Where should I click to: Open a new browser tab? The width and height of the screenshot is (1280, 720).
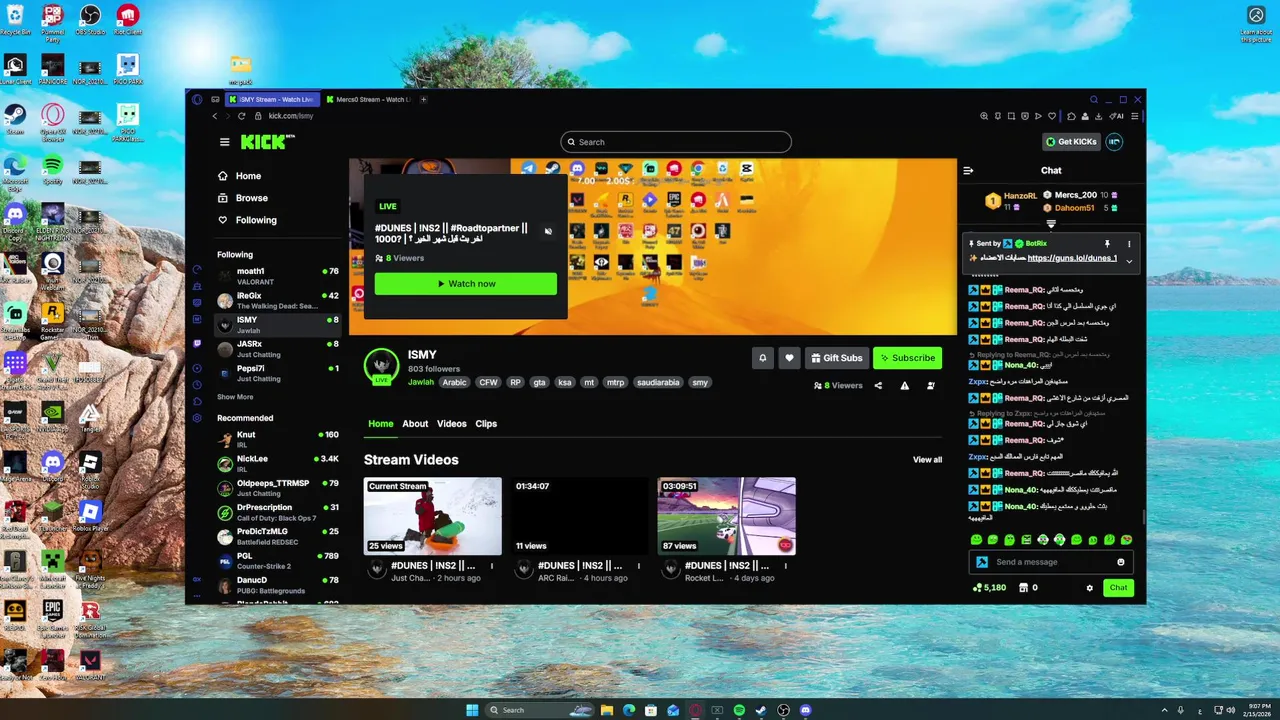424,100
